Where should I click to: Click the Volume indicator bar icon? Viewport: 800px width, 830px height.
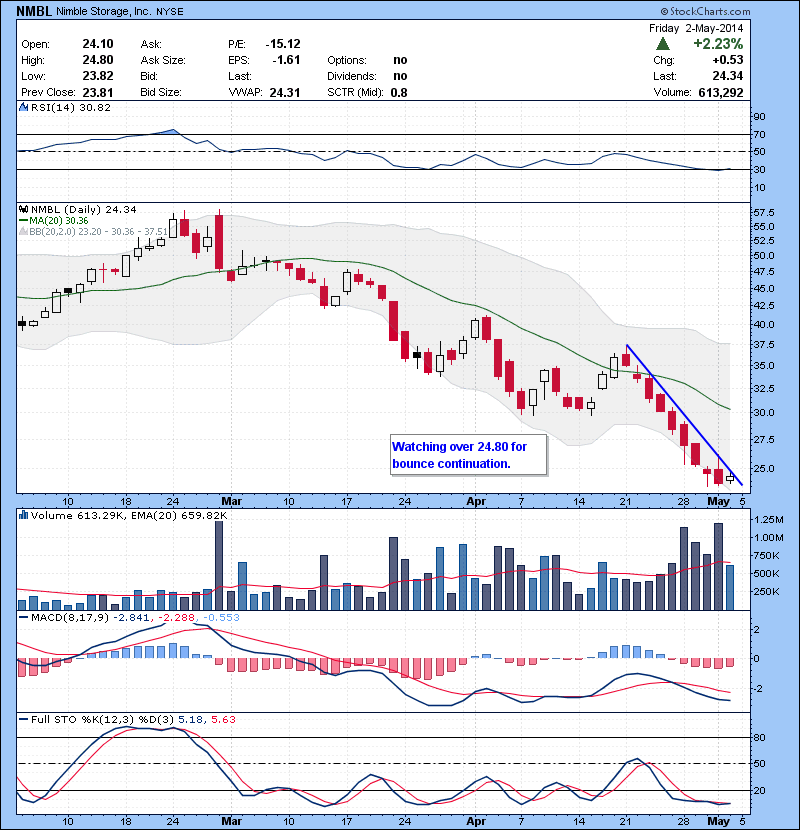point(23,515)
